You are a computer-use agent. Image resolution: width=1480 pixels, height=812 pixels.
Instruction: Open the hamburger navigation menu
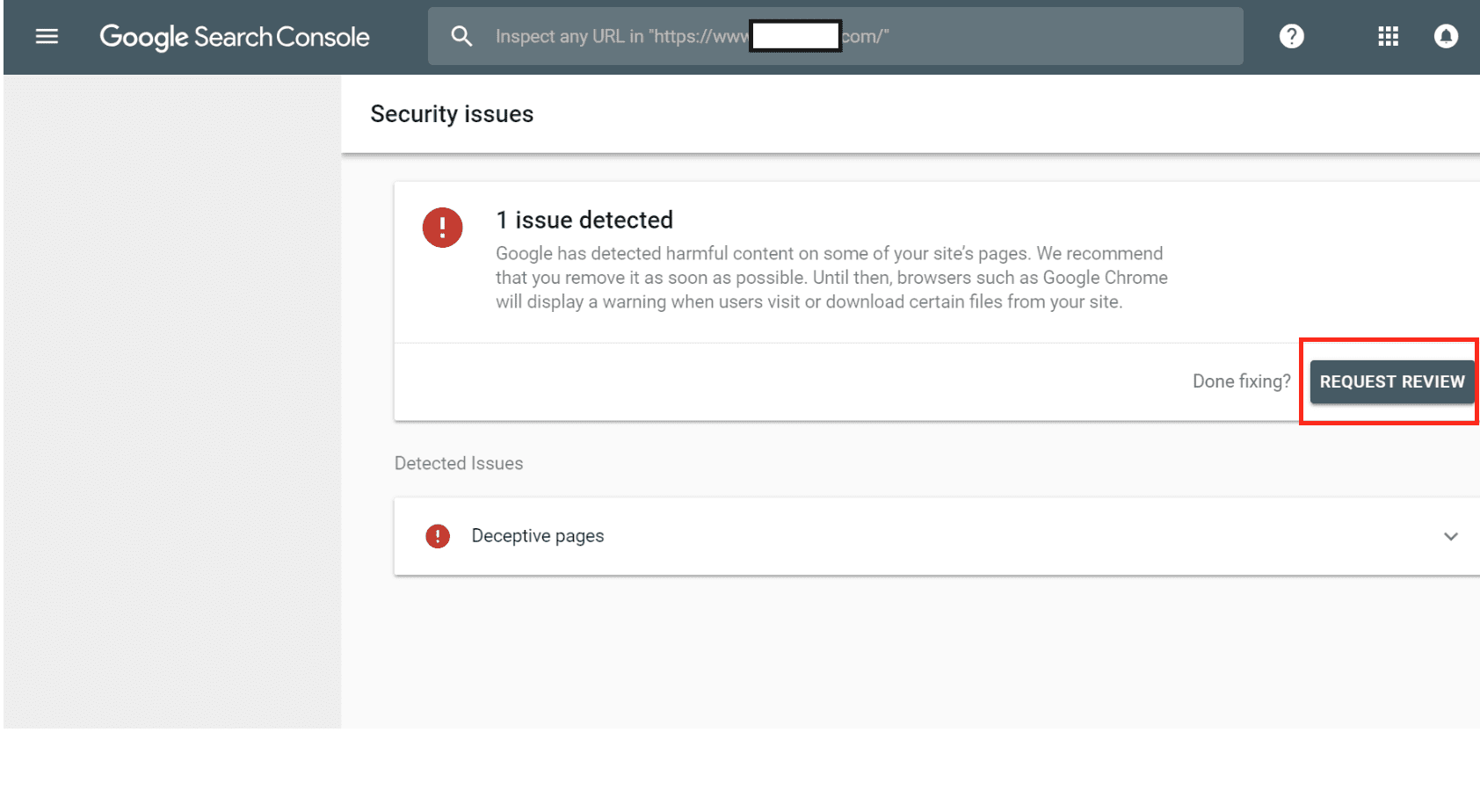[x=47, y=36]
